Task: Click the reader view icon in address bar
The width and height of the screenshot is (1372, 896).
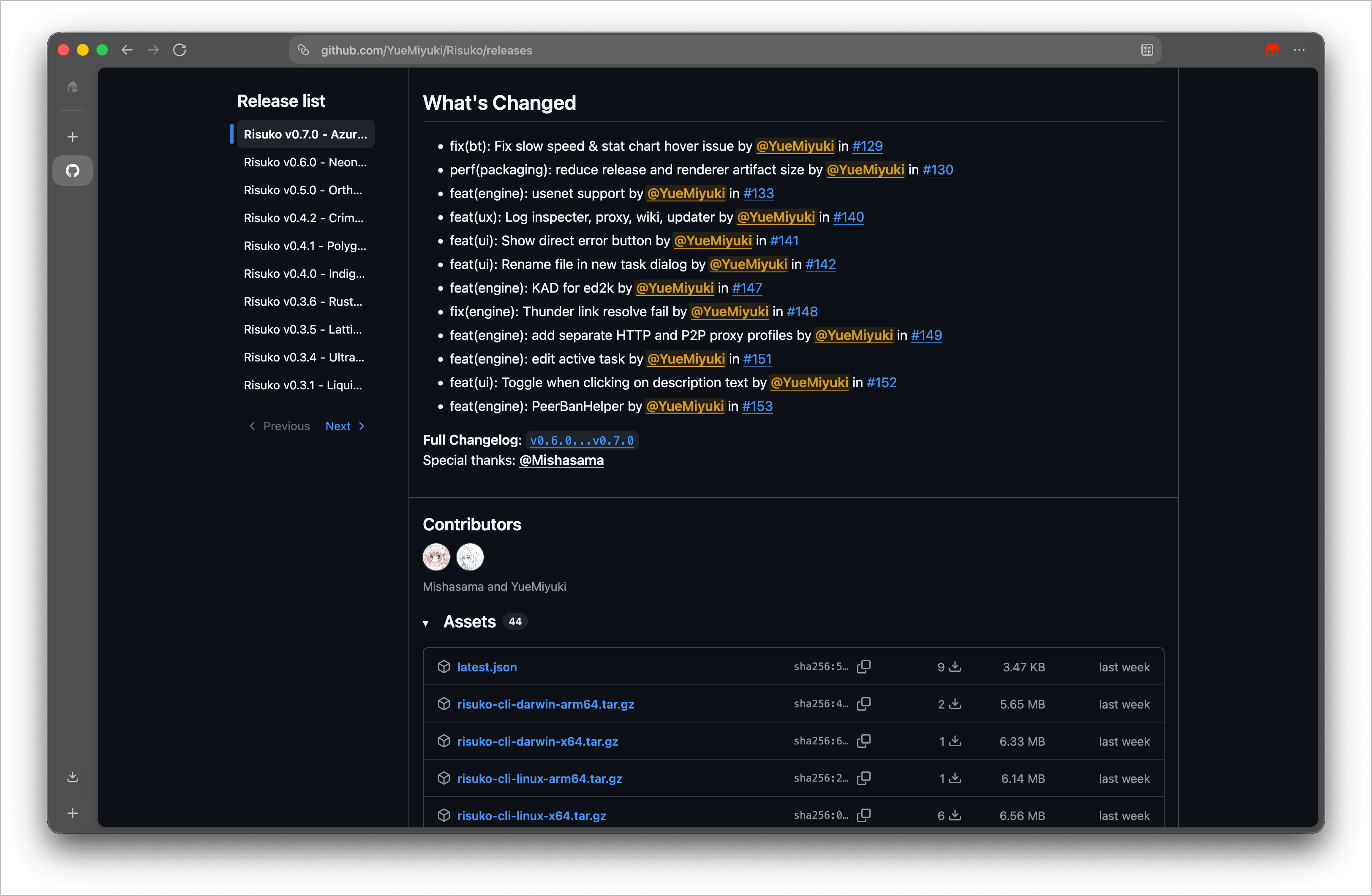Action: click(x=1146, y=50)
